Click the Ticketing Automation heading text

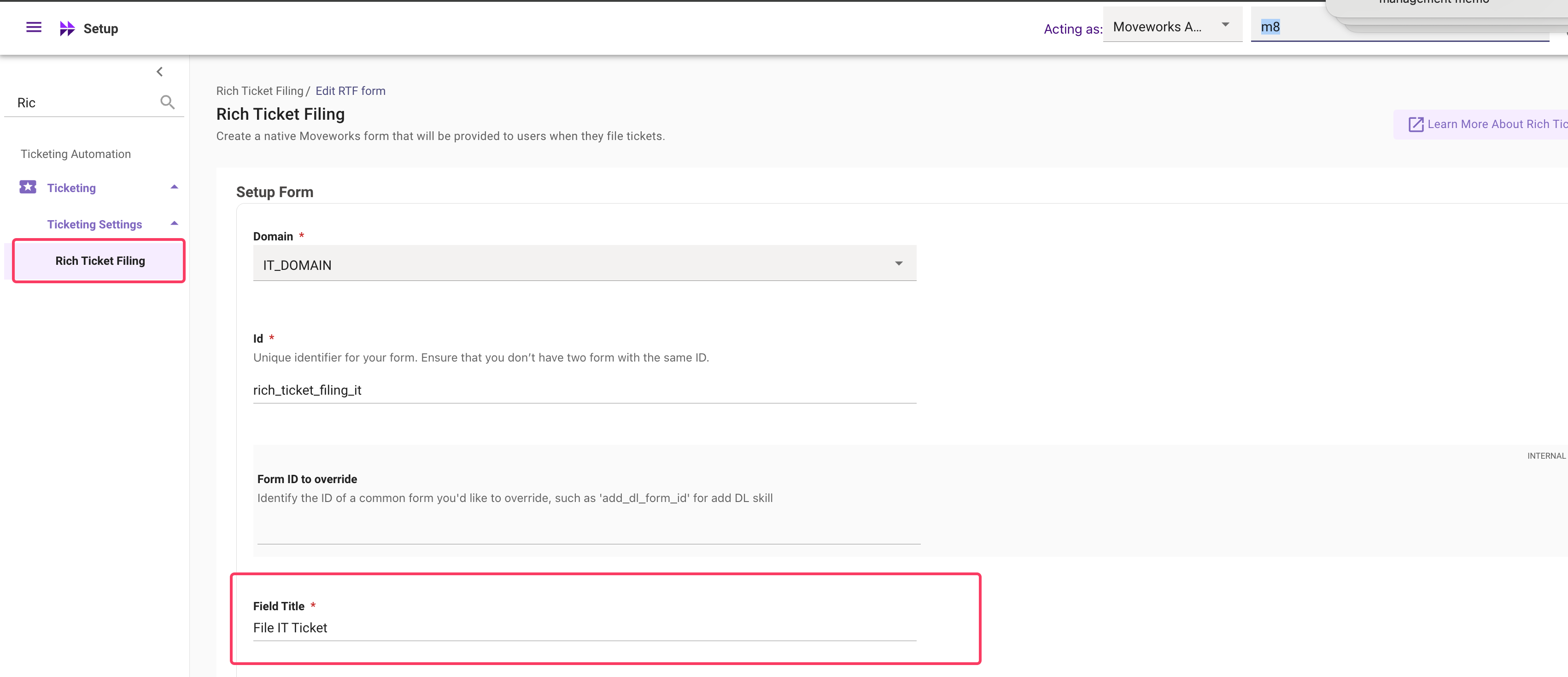click(76, 154)
